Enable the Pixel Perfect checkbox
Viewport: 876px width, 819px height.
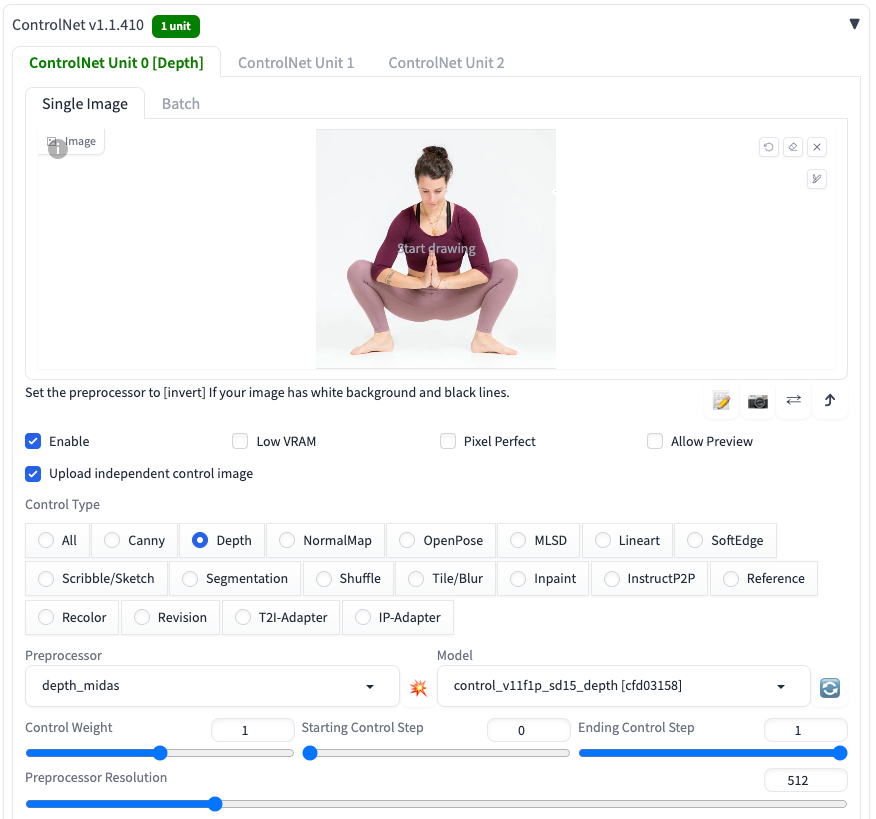coord(448,441)
